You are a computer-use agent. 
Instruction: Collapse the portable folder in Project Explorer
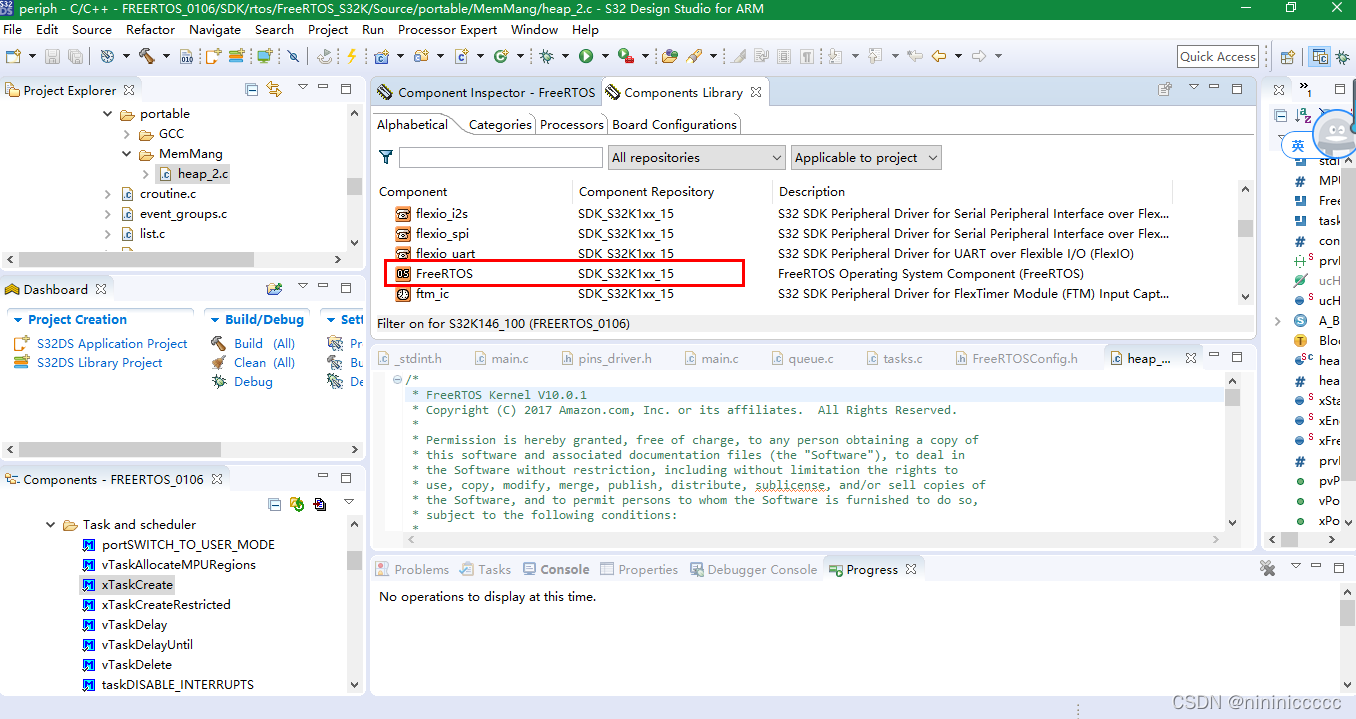(x=108, y=114)
